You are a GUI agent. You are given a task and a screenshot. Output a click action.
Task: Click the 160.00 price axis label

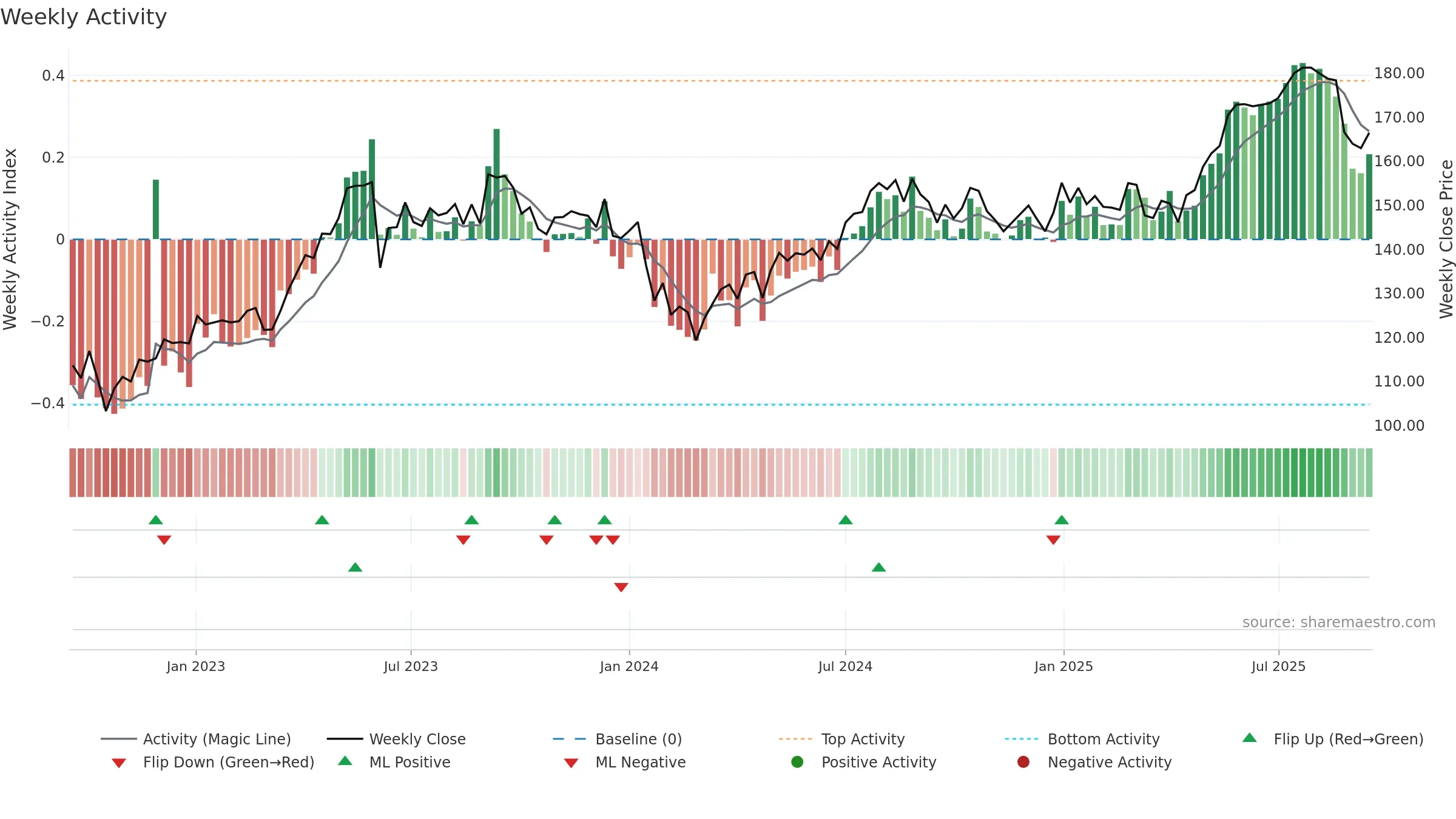[x=1399, y=161]
